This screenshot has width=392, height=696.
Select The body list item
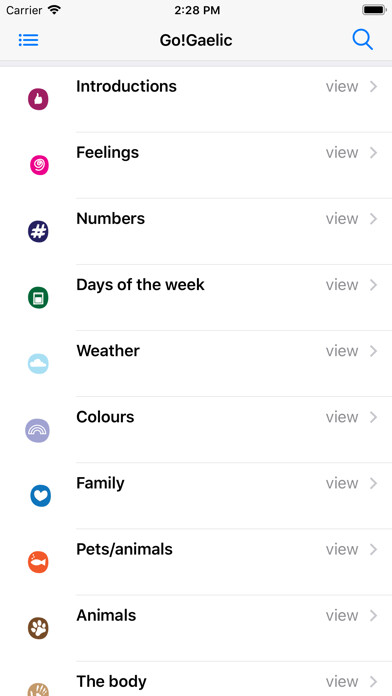point(196,679)
